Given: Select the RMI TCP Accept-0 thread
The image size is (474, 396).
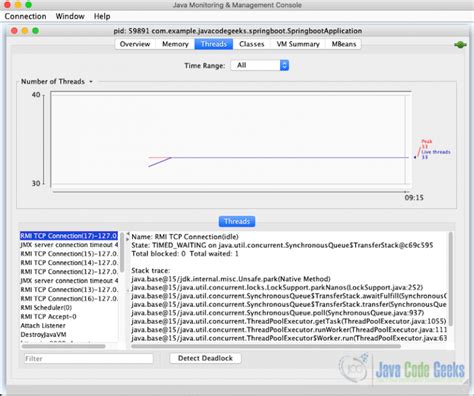Looking at the screenshot, I should click(x=69, y=317).
